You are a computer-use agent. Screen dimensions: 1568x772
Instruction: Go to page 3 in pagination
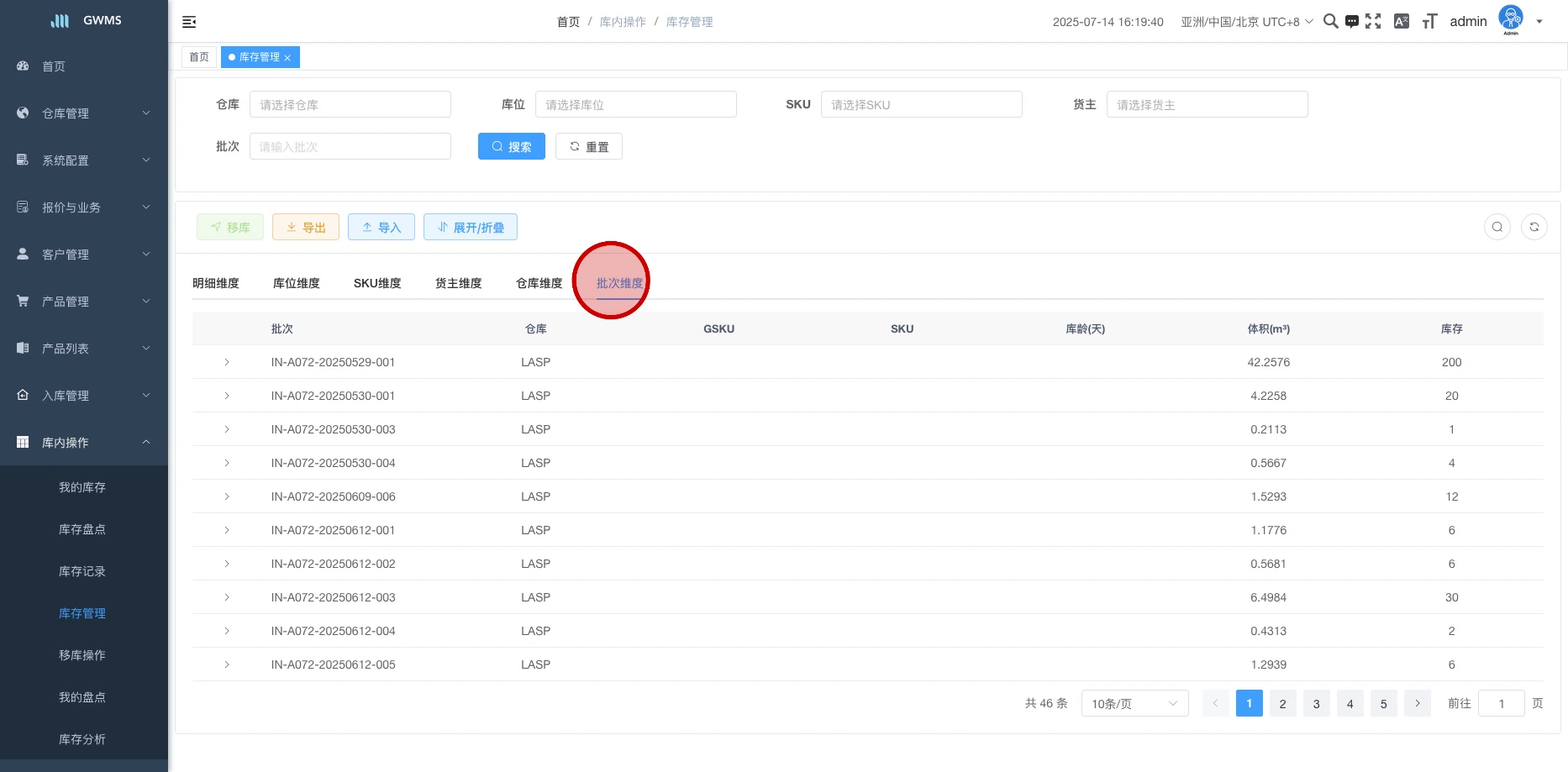tap(1316, 703)
